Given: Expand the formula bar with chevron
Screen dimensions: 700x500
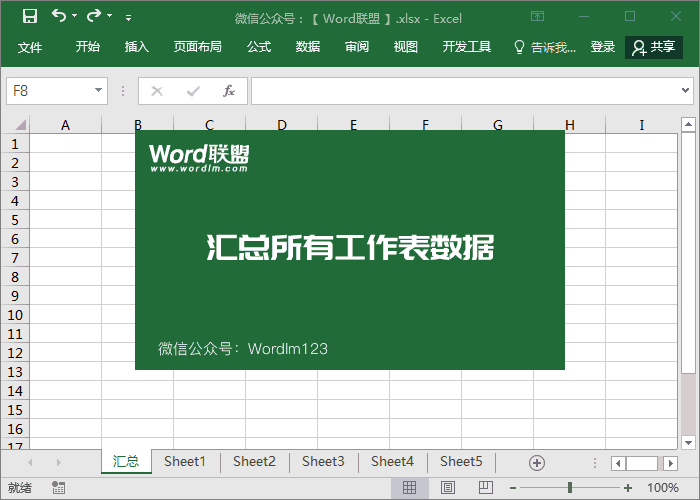Looking at the screenshot, I should point(685,91).
